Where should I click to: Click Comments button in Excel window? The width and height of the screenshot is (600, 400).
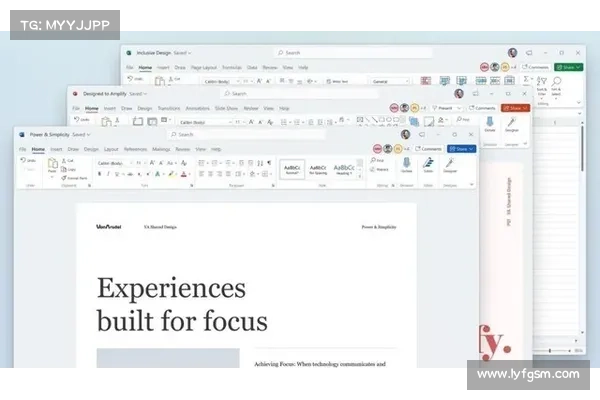(536, 67)
